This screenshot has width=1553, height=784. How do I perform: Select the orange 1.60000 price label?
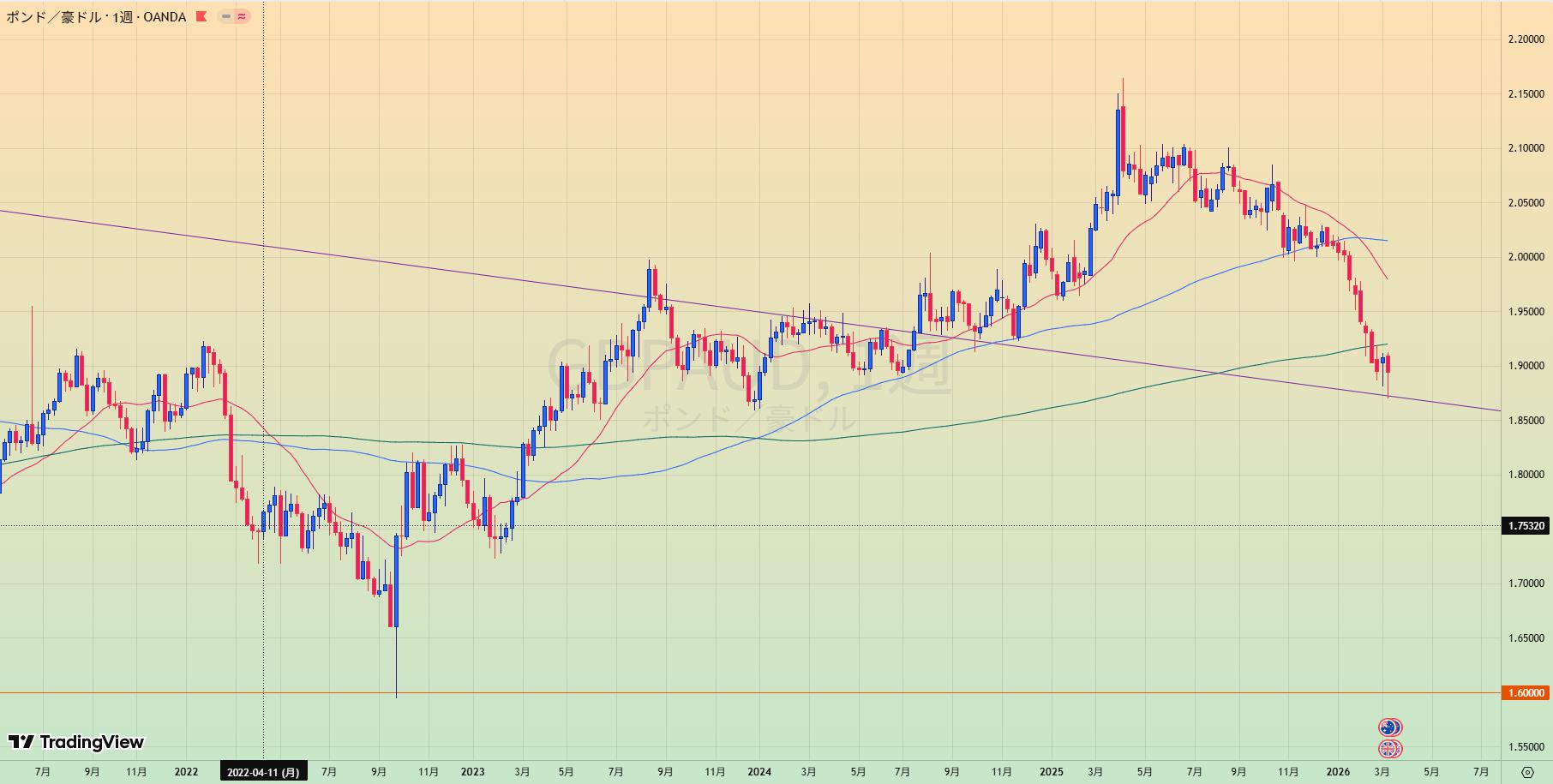click(1526, 692)
